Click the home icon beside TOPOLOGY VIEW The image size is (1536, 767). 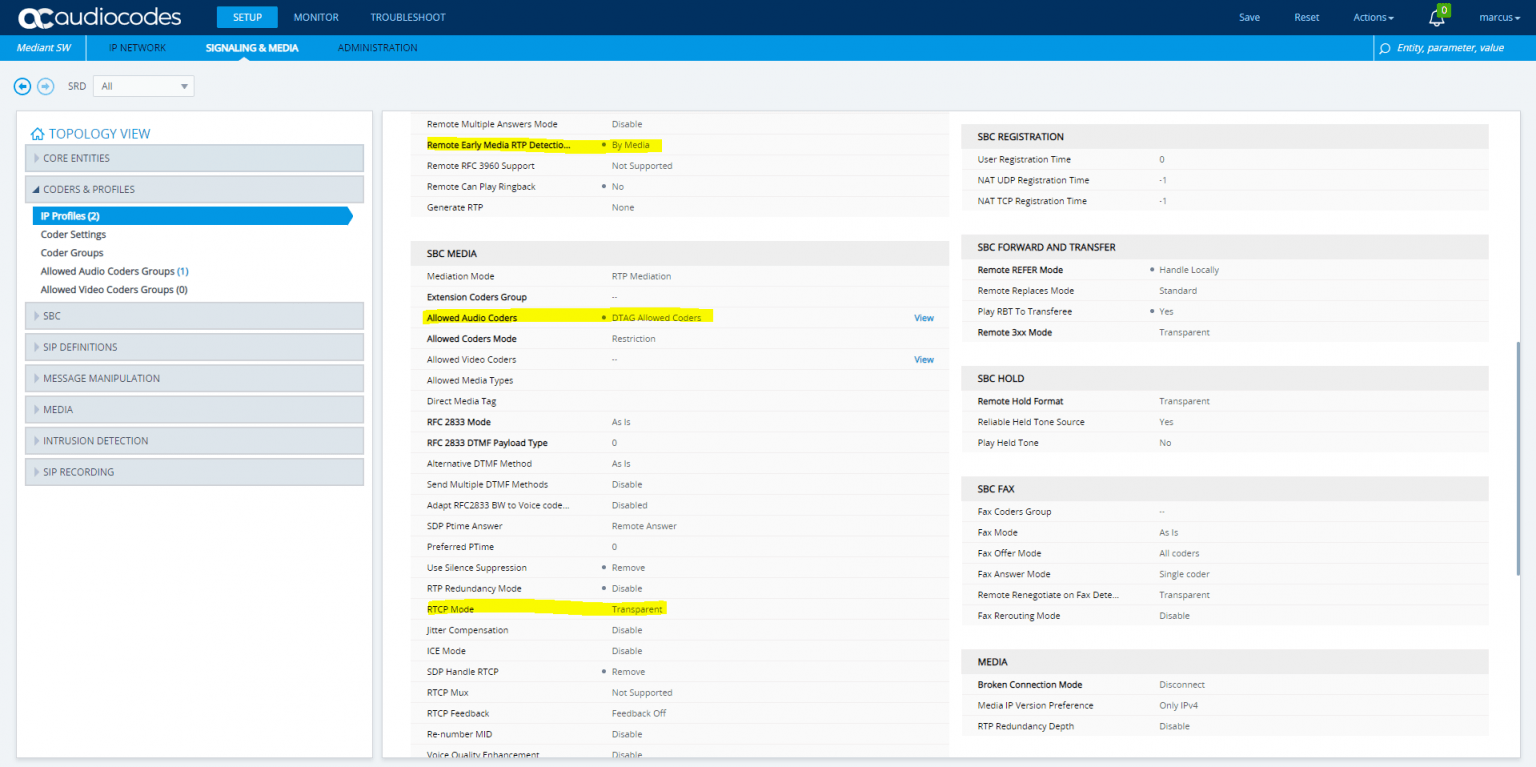click(37, 133)
